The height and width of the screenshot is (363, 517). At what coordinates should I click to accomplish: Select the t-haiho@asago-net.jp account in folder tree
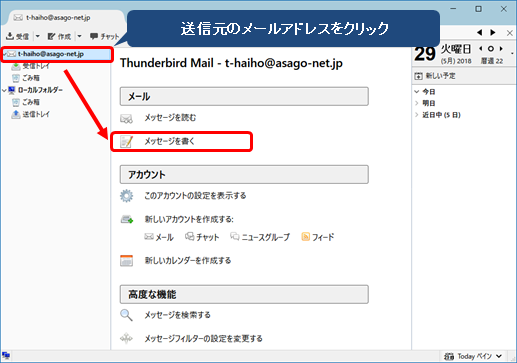[x=51, y=54]
